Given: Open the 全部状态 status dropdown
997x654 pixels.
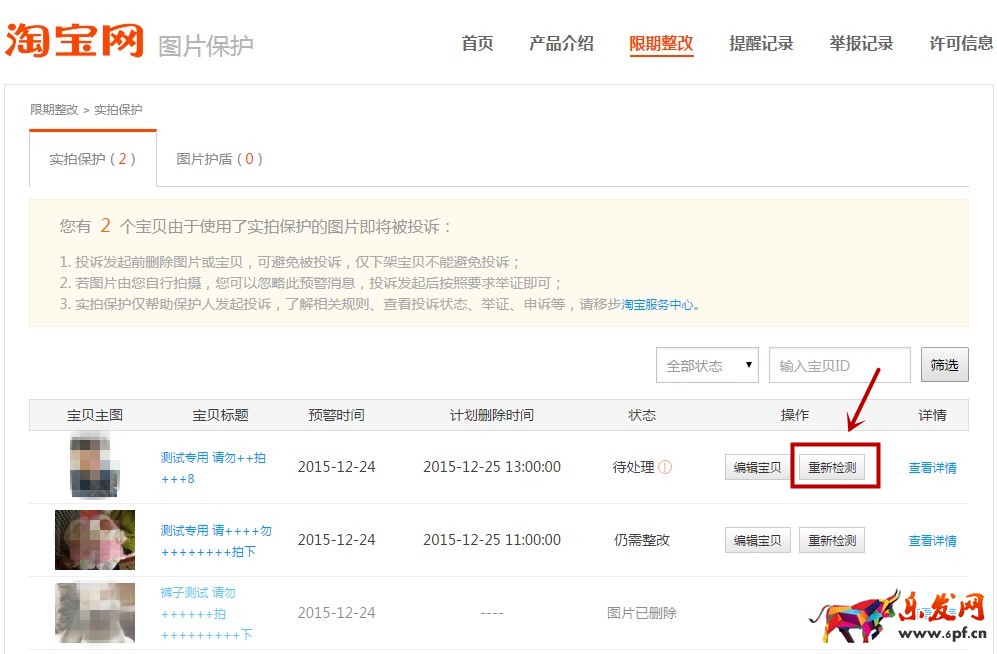Looking at the screenshot, I should click(x=707, y=365).
